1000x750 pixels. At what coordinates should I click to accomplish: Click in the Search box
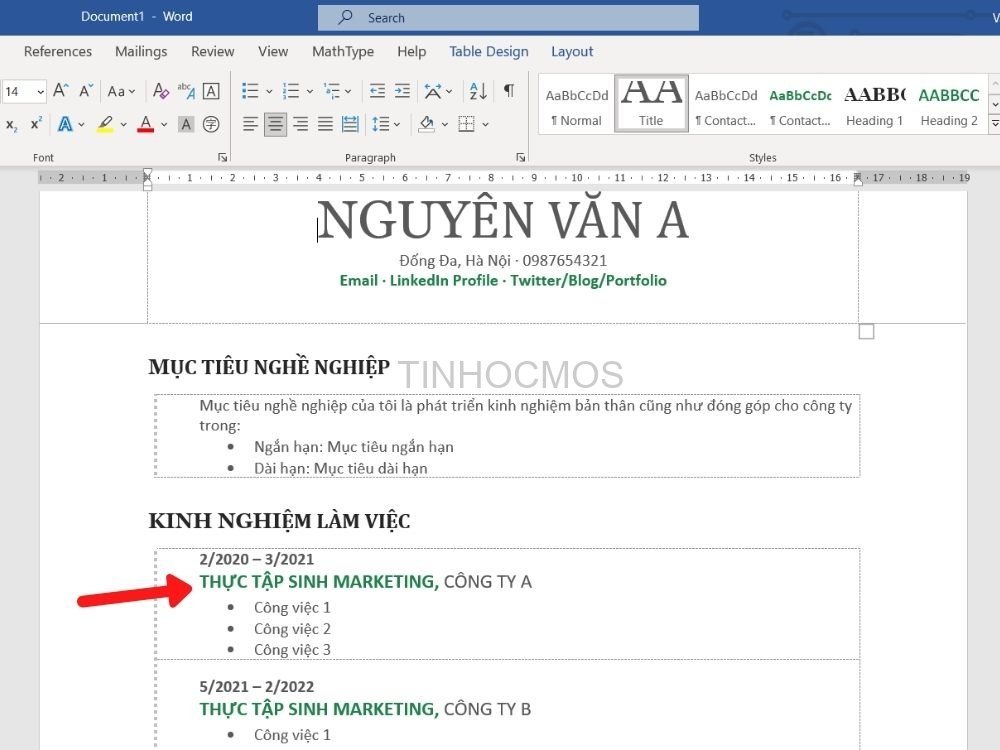pyautogui.click(x=508, y=18)
